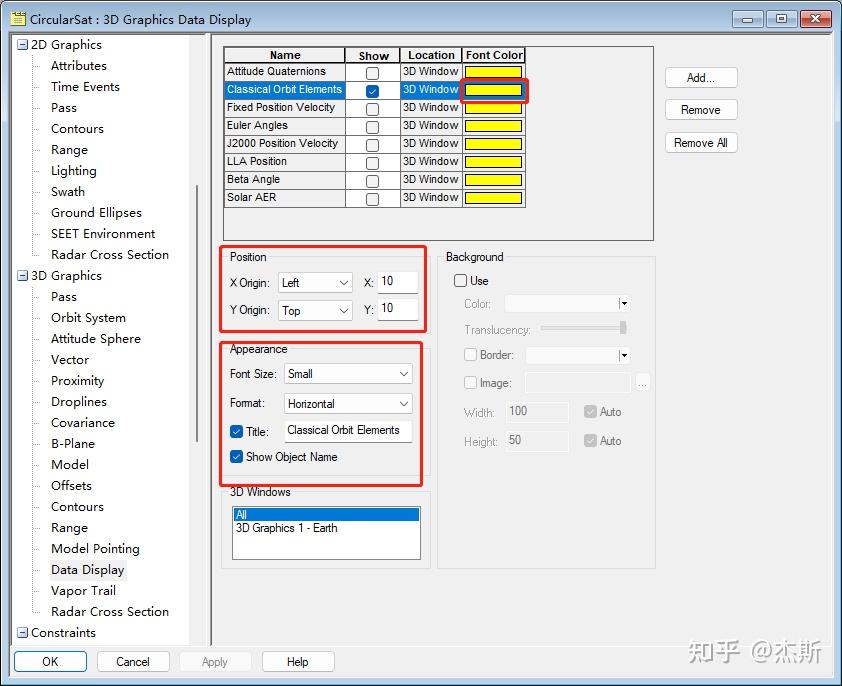Screen dimensions: 842x686
Task: Click the Title text input field
Action: click(348, 431)
